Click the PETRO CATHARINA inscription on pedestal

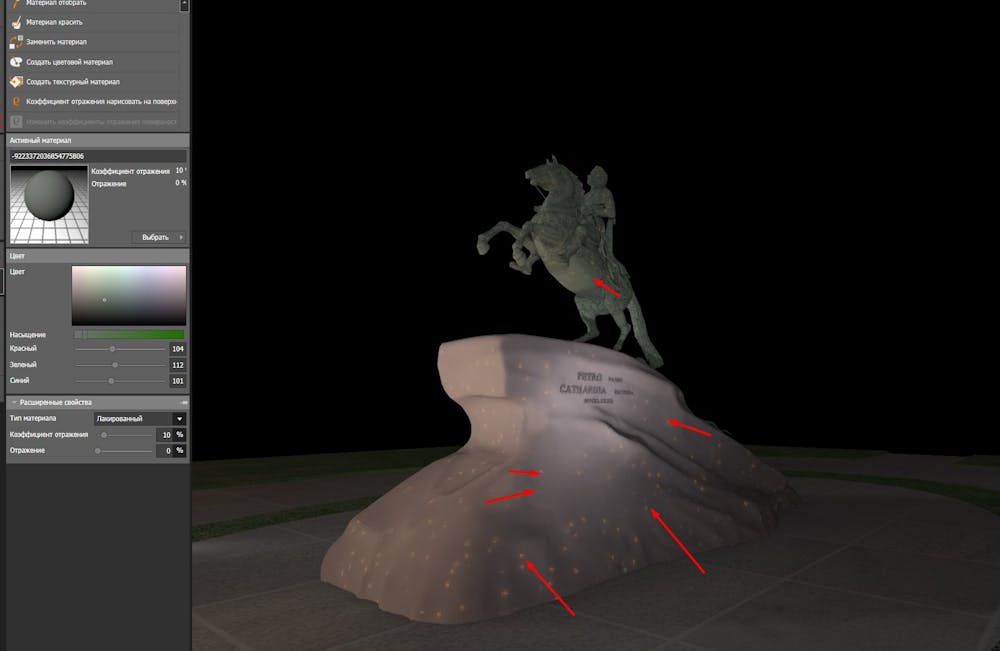(596, 388)
